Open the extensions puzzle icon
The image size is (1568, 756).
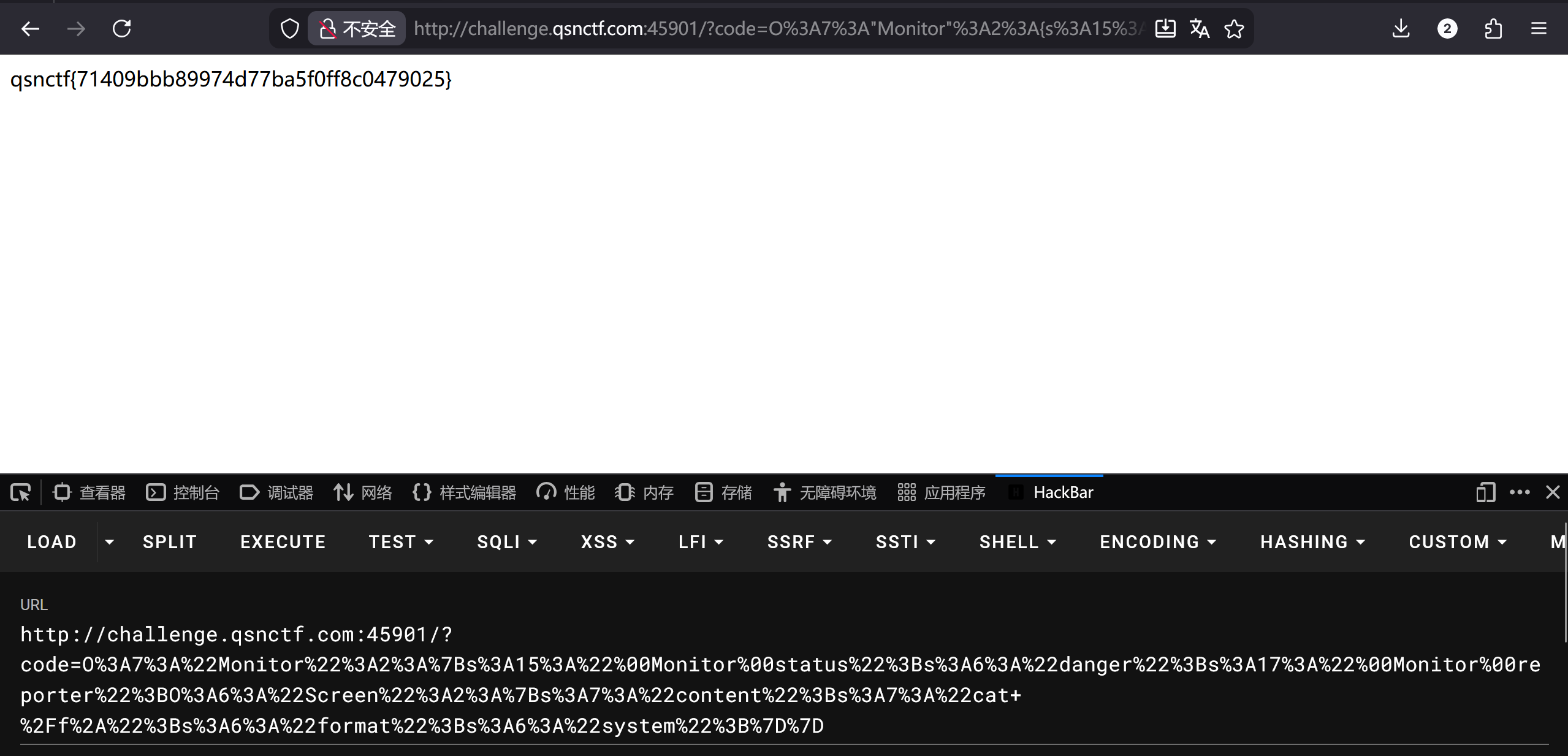(x=1493, y=29)
